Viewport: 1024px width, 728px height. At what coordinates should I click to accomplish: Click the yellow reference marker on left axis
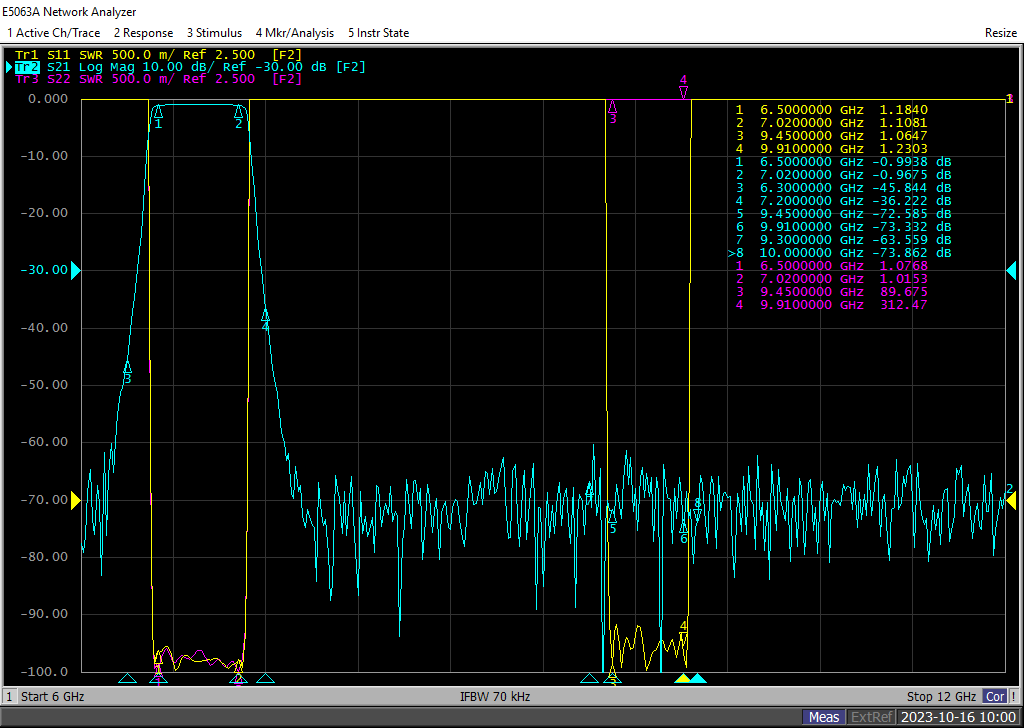[75, 500]
